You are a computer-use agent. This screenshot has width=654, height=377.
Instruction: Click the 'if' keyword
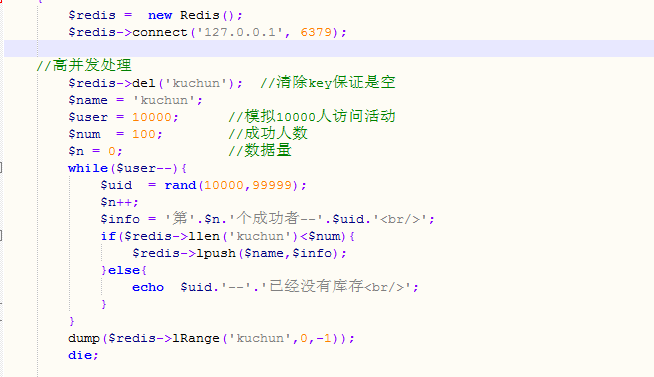(x=108, y=236)
